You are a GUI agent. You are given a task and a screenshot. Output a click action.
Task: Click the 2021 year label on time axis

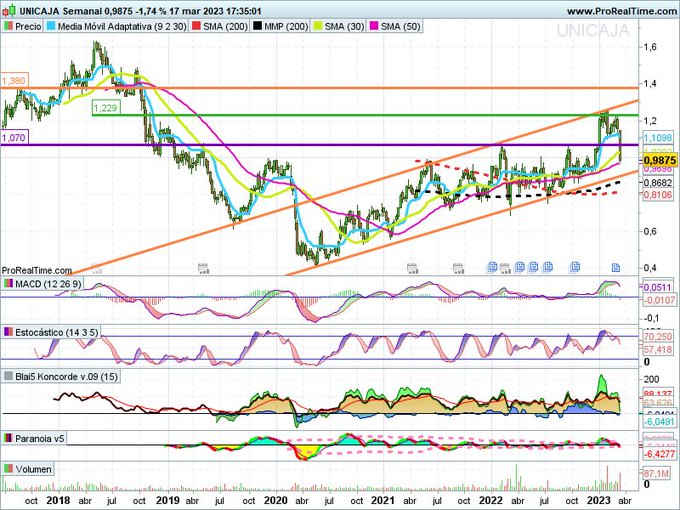(383, 500)
